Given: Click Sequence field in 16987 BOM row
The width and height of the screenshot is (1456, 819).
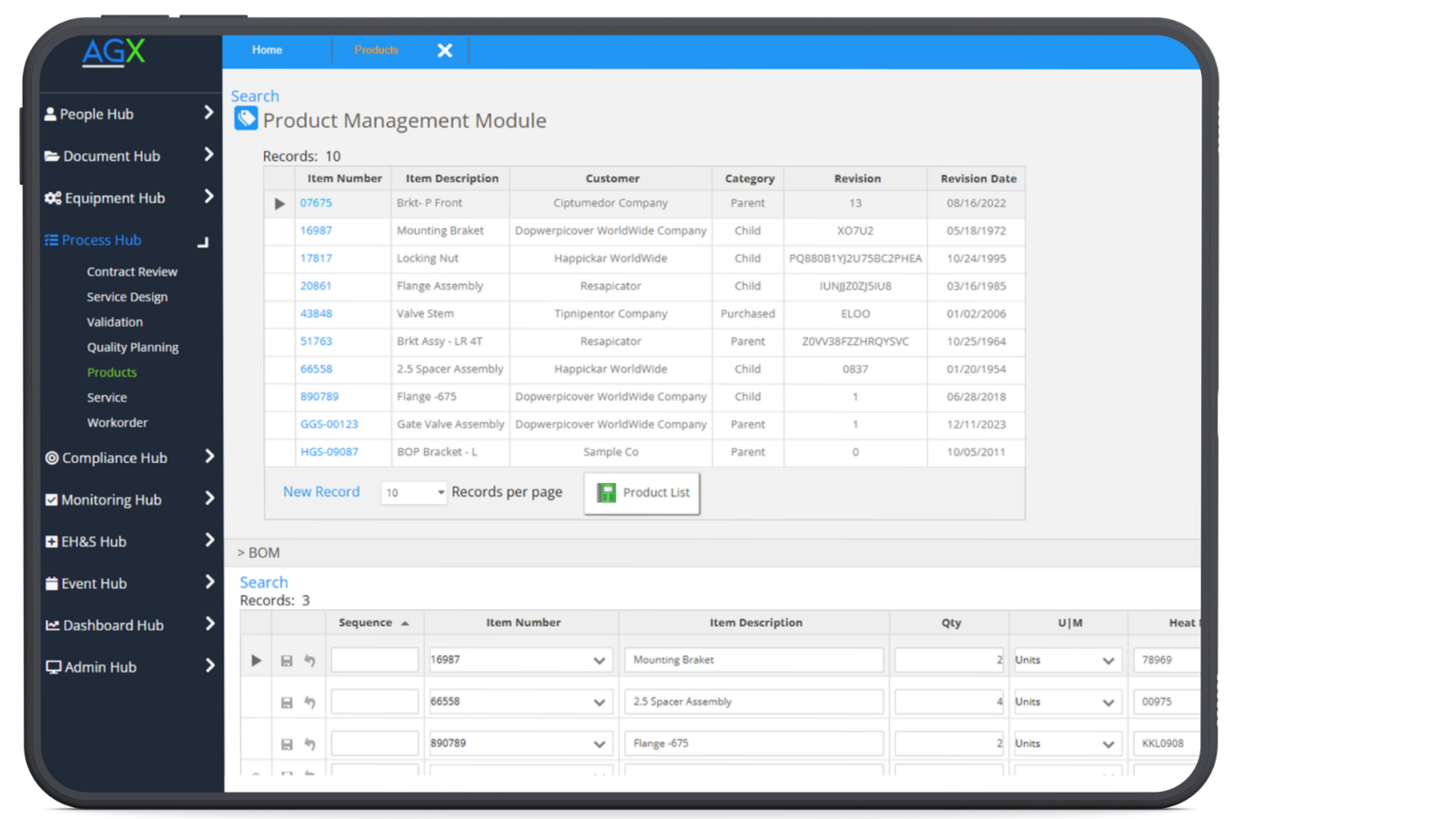Looking at the screenshot, I should (375, 661).
